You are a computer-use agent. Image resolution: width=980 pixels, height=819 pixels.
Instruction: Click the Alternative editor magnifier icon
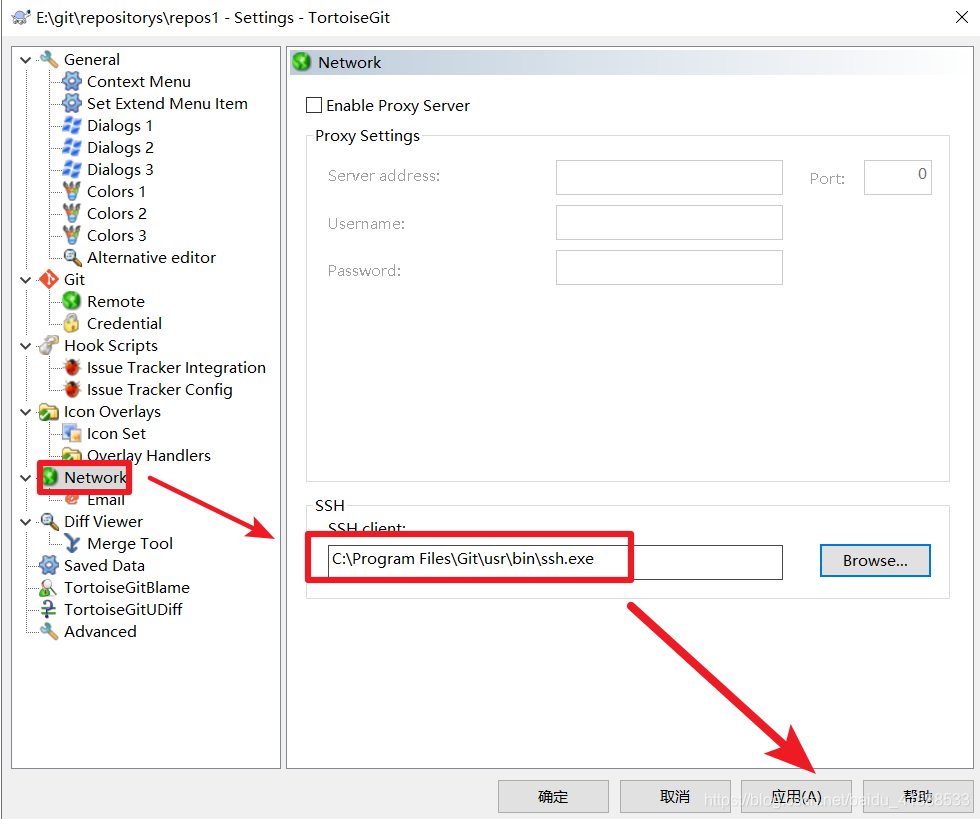pos(72,258)
